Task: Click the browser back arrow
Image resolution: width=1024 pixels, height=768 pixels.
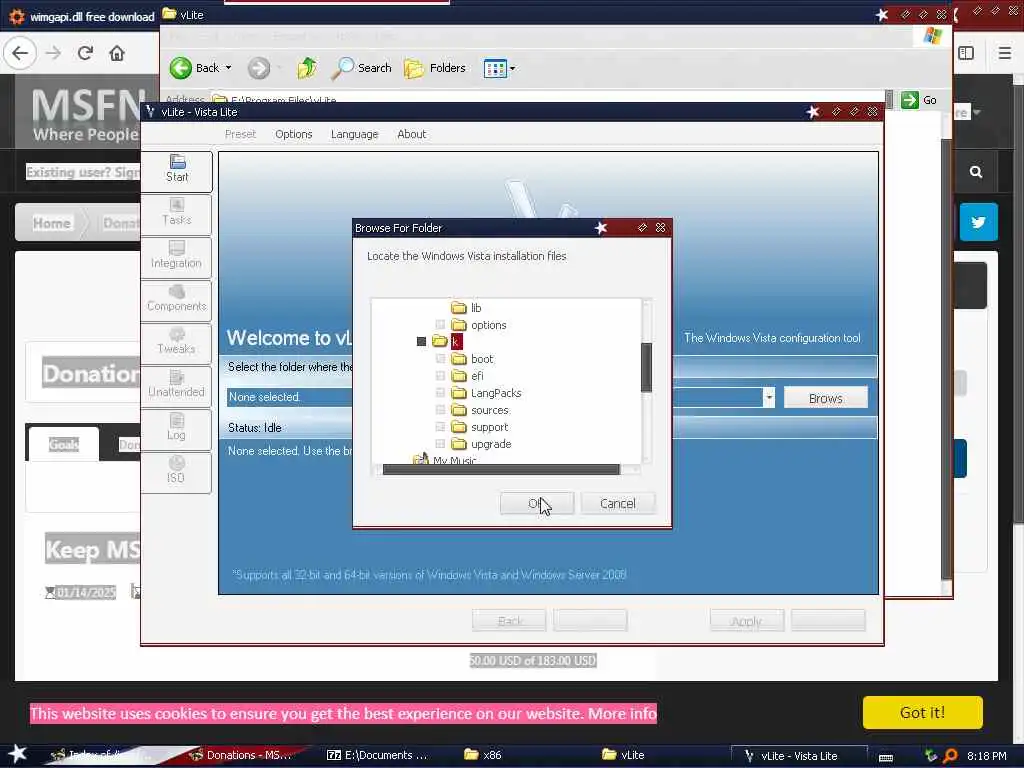Action: [x=20, y=53]
